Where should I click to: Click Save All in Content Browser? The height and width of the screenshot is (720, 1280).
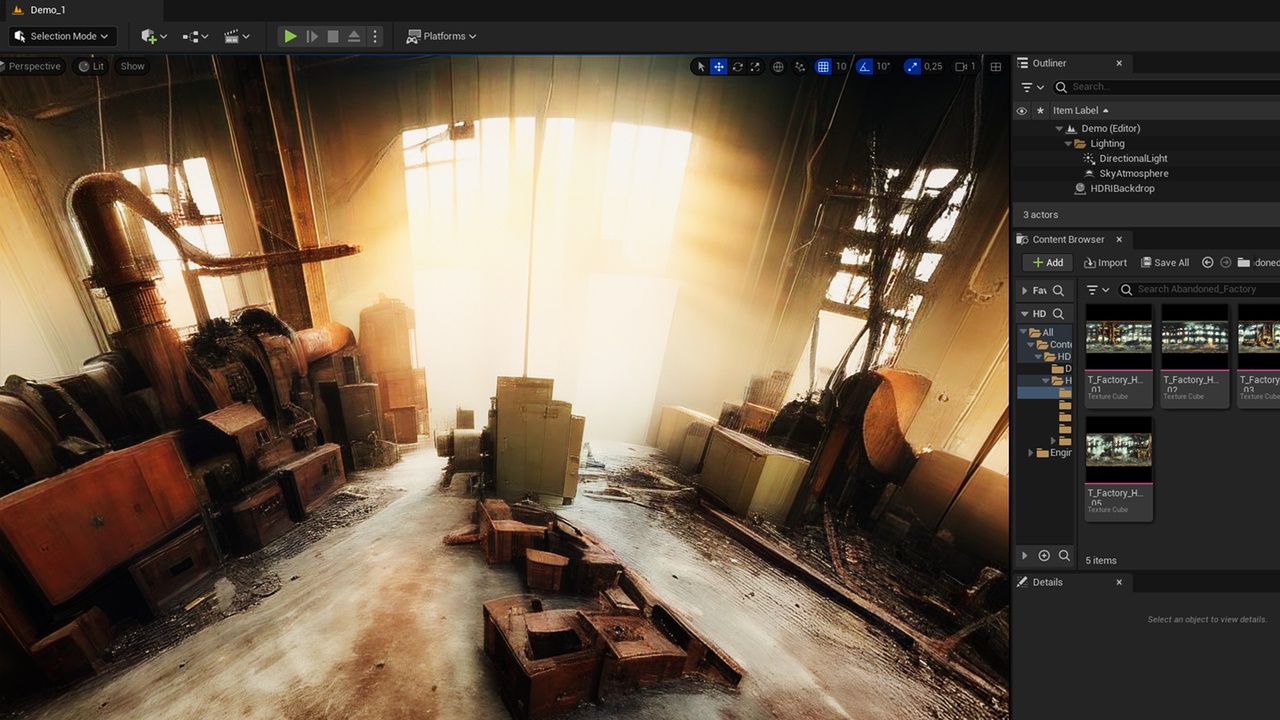point(1165,263)
